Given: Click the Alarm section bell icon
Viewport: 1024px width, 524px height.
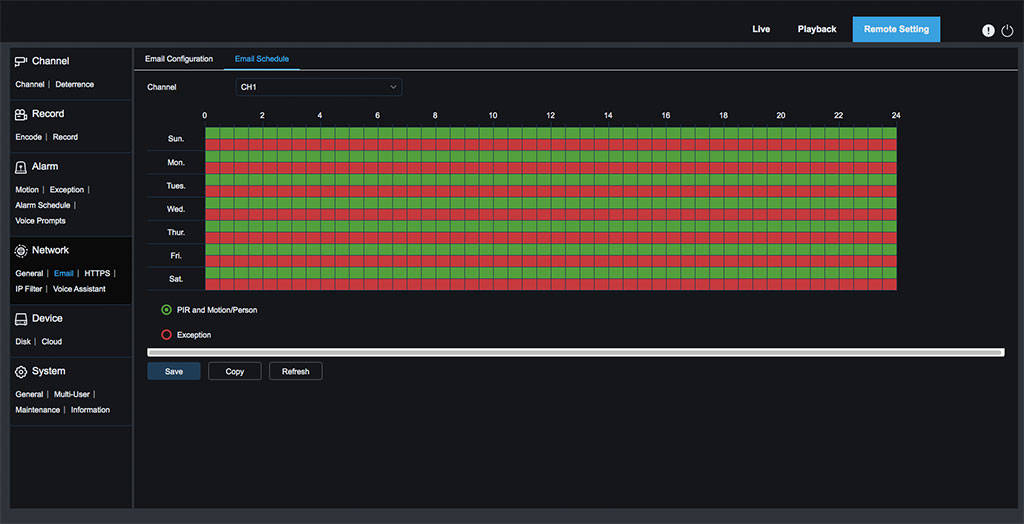Looking at the screenshot, I should pos(21,167).
